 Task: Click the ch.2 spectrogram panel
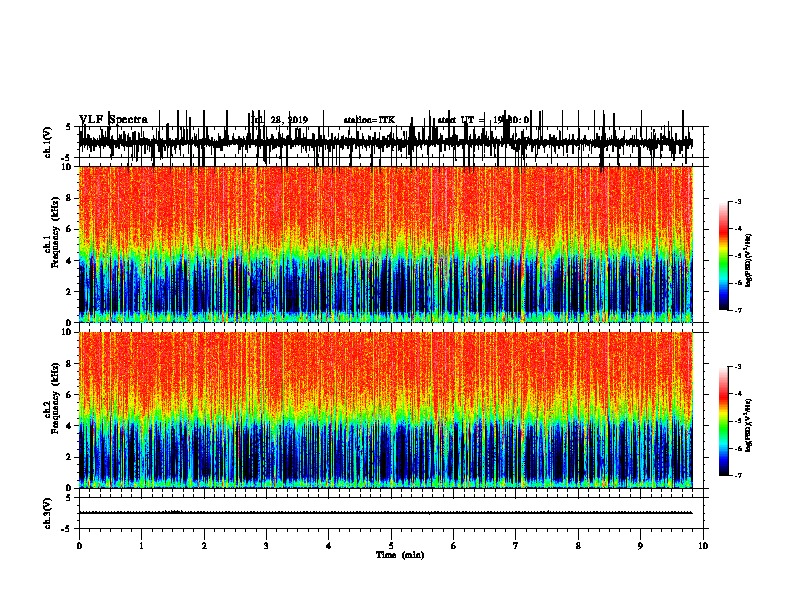[x=385, y=410]
